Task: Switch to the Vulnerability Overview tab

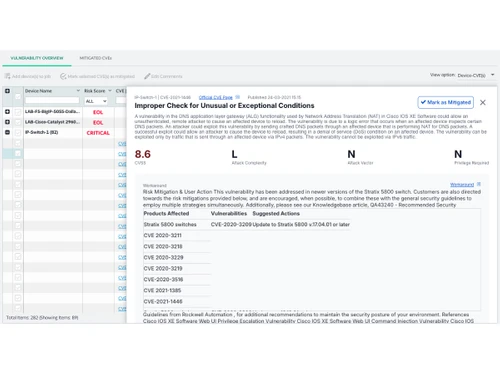Action: pos(37,58)
